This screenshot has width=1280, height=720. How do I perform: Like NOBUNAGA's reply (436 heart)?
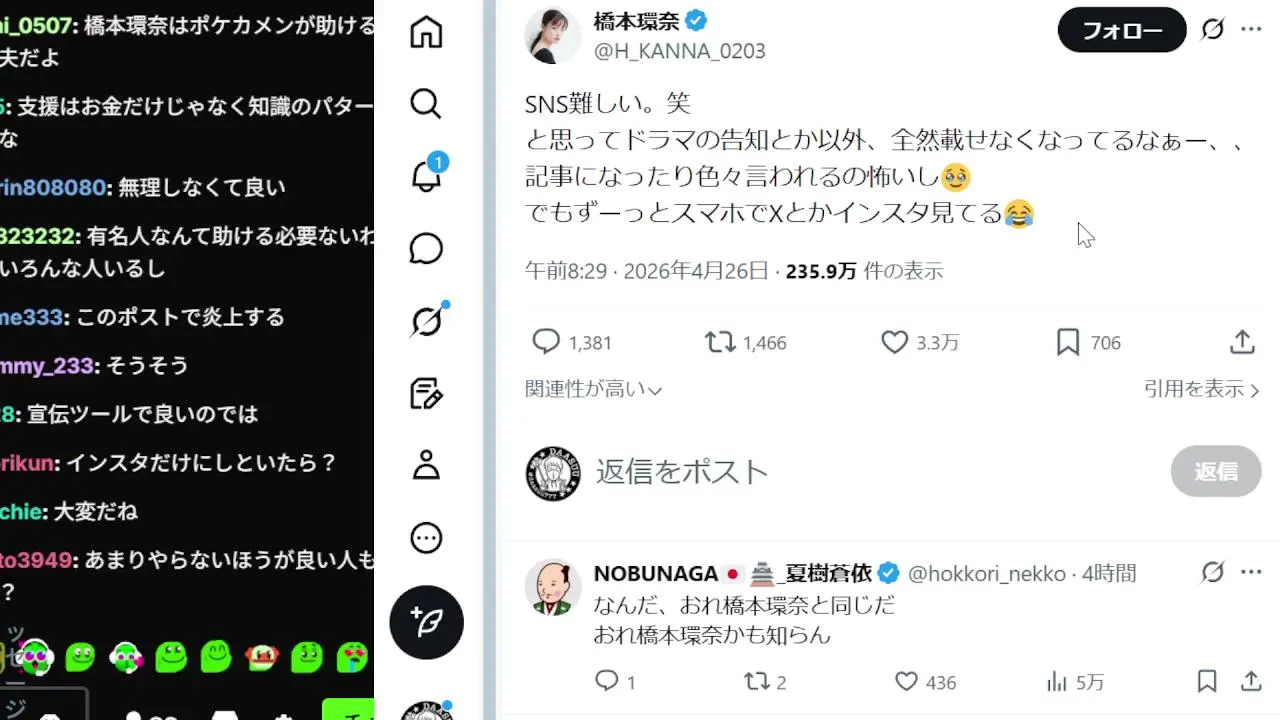[x=925, y=682]
